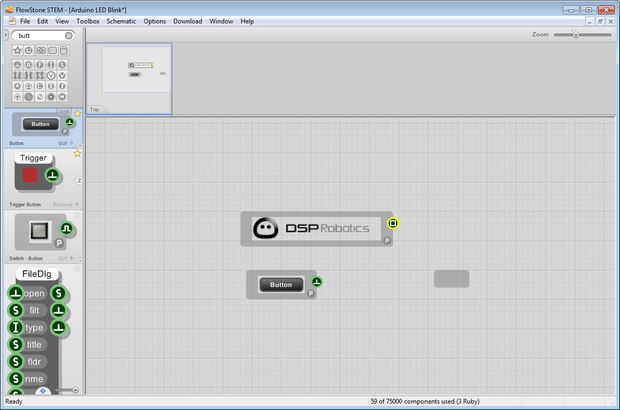Image resolution: width=620 pixels, height=410 pixels.
Task: Click the trigger output connector beside 'type'
Action: [x=59, y=327]
